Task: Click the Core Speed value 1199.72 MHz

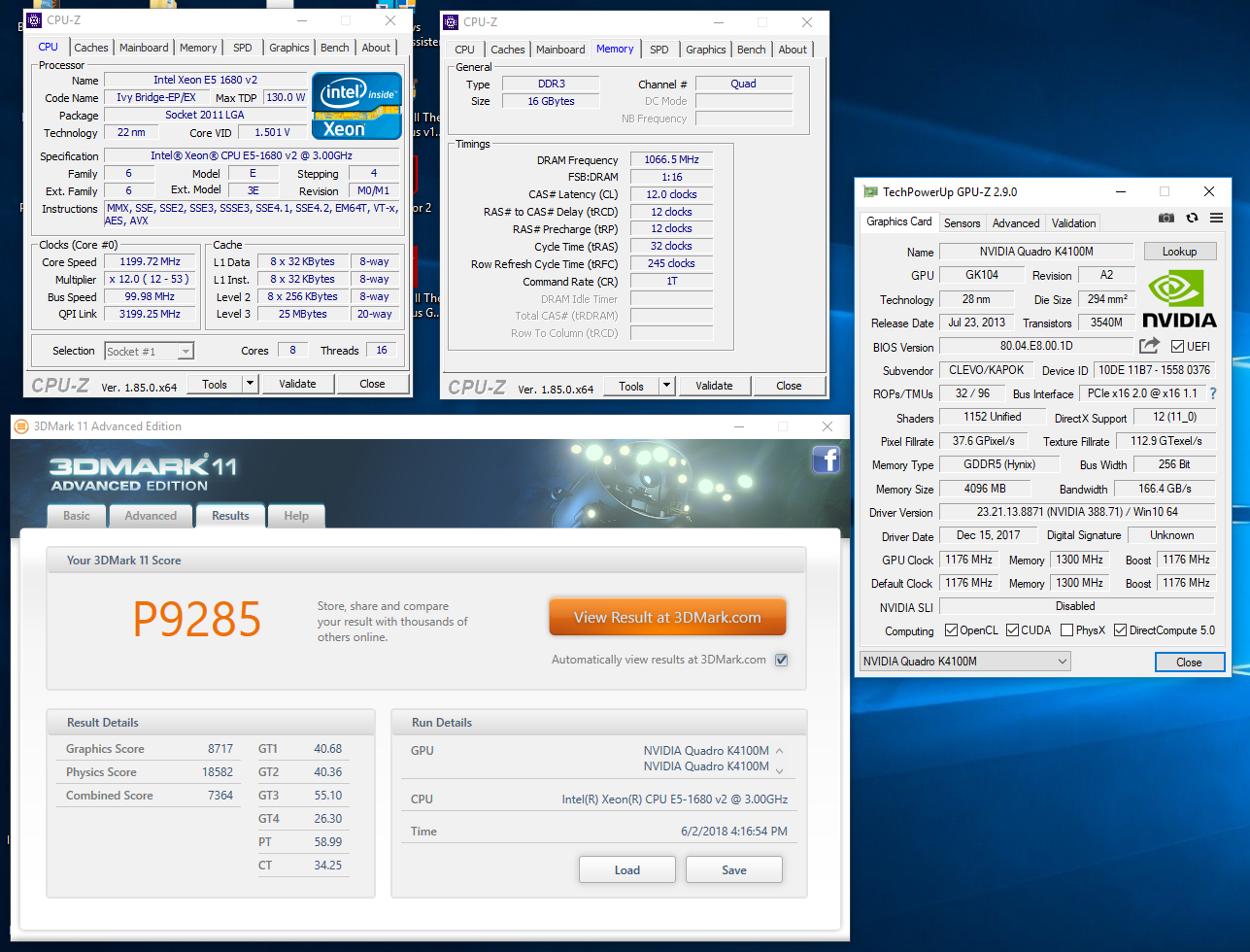Action: tap(152, 261)
